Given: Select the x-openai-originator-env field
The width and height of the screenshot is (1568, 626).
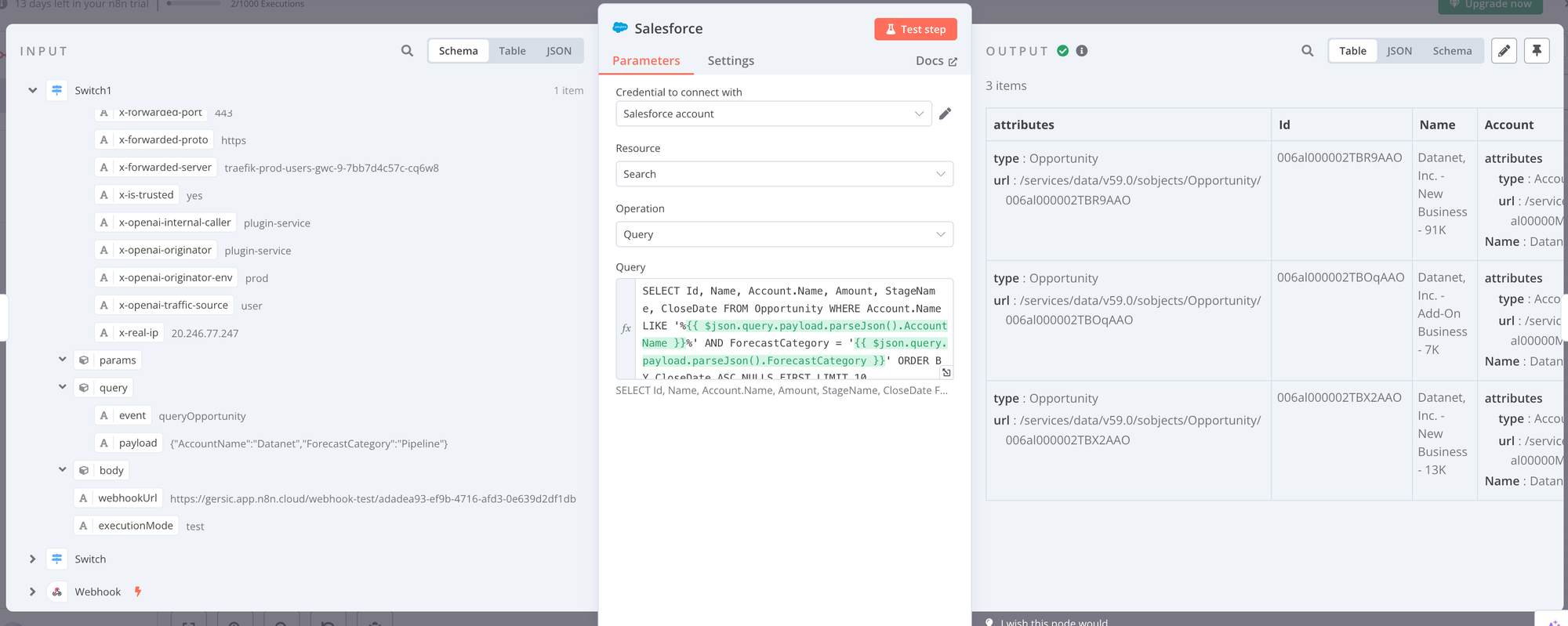Looking at the screenshot, I should 166,277.
